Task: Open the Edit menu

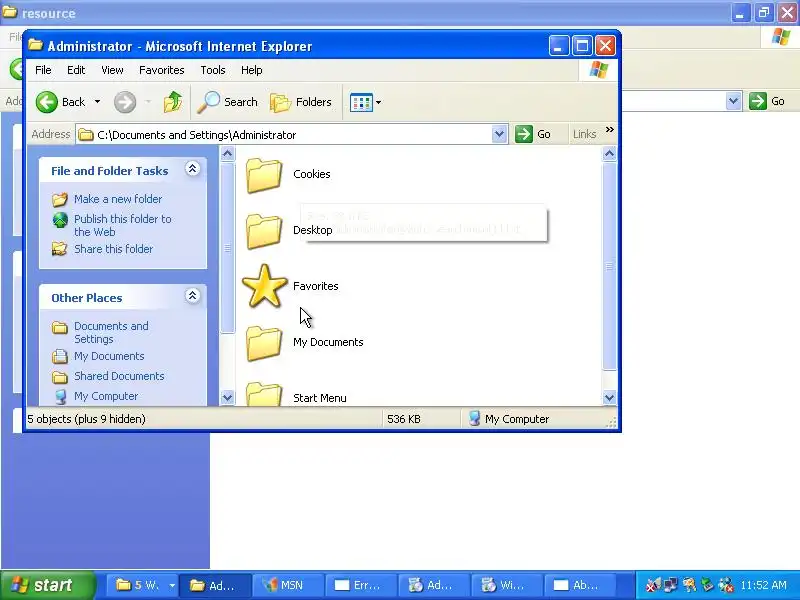Action: pos(76,70)
